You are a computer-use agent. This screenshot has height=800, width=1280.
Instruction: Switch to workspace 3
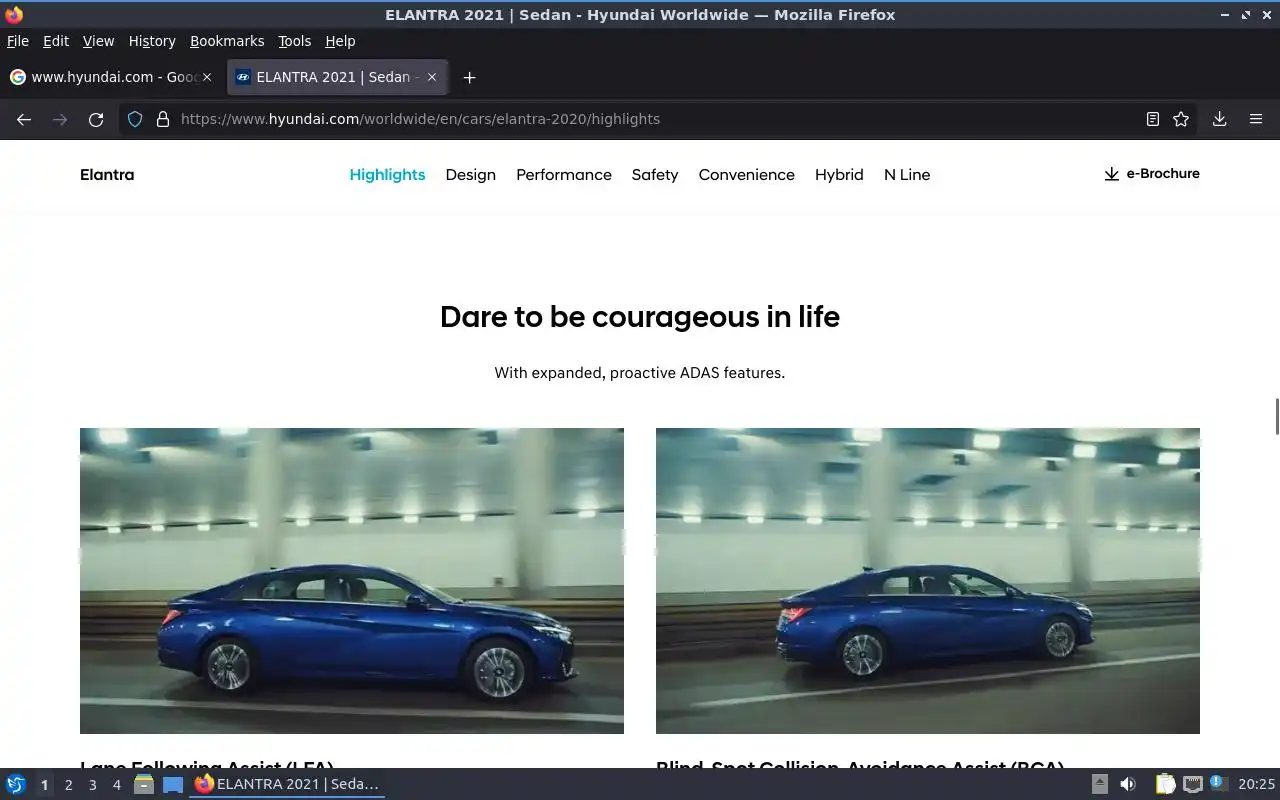pyautogui.click(x=92, y=785)
